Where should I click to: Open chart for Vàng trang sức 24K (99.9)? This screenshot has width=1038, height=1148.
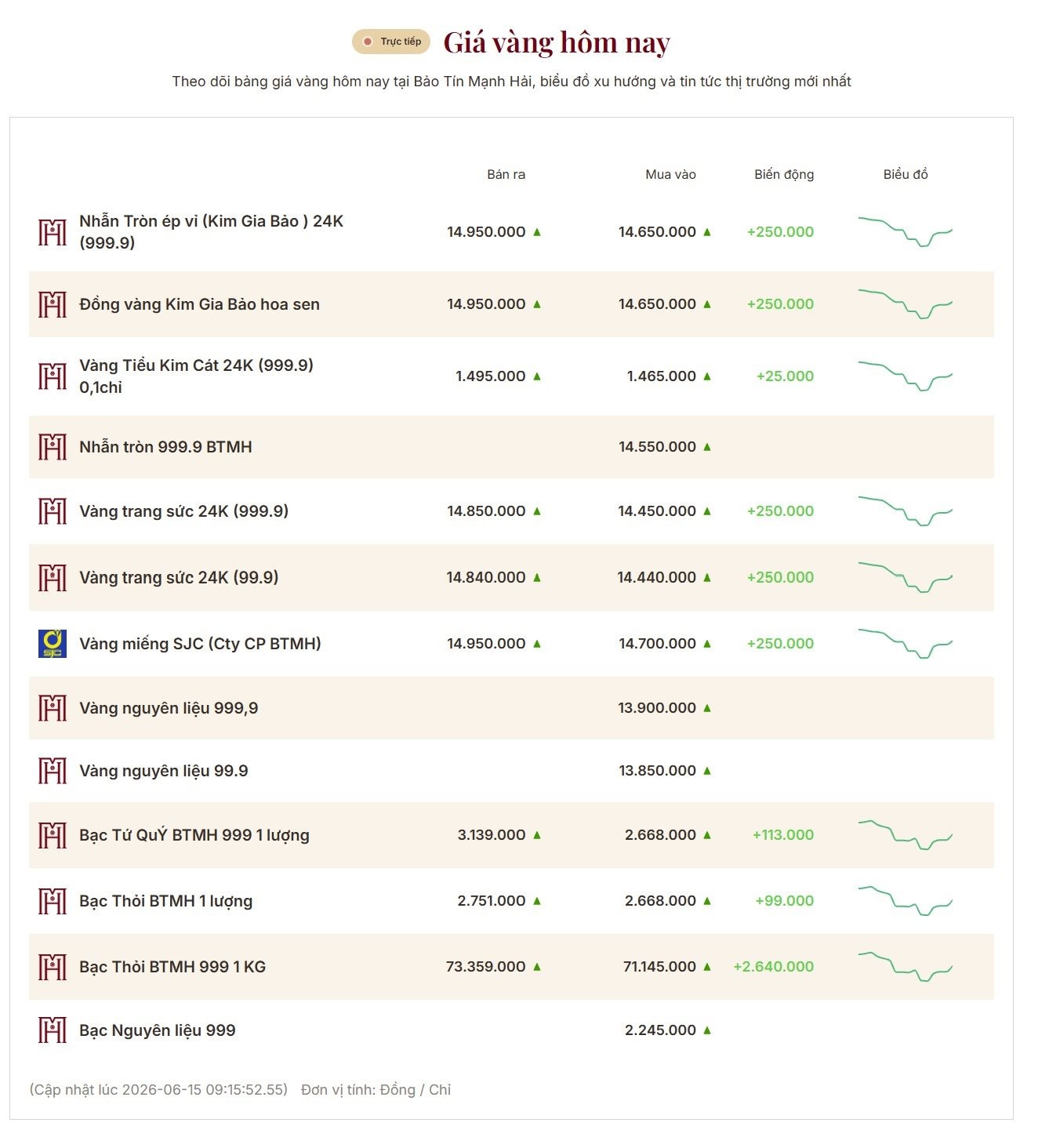click(x=906, y=578)
